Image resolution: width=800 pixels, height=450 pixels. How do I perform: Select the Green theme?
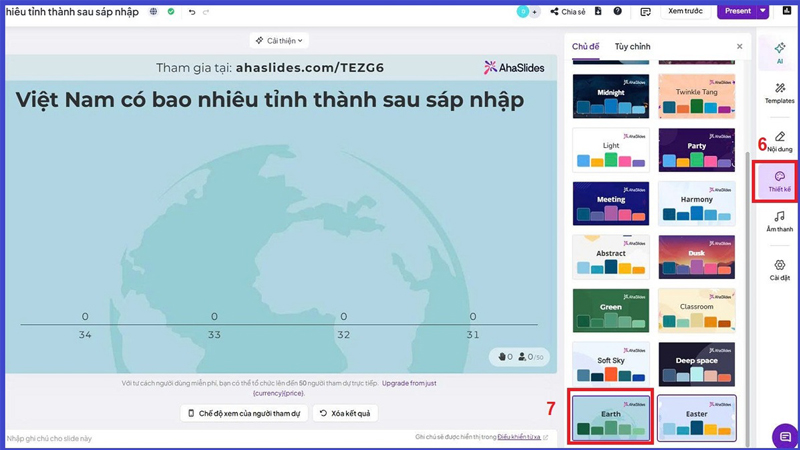click(611, 310)
